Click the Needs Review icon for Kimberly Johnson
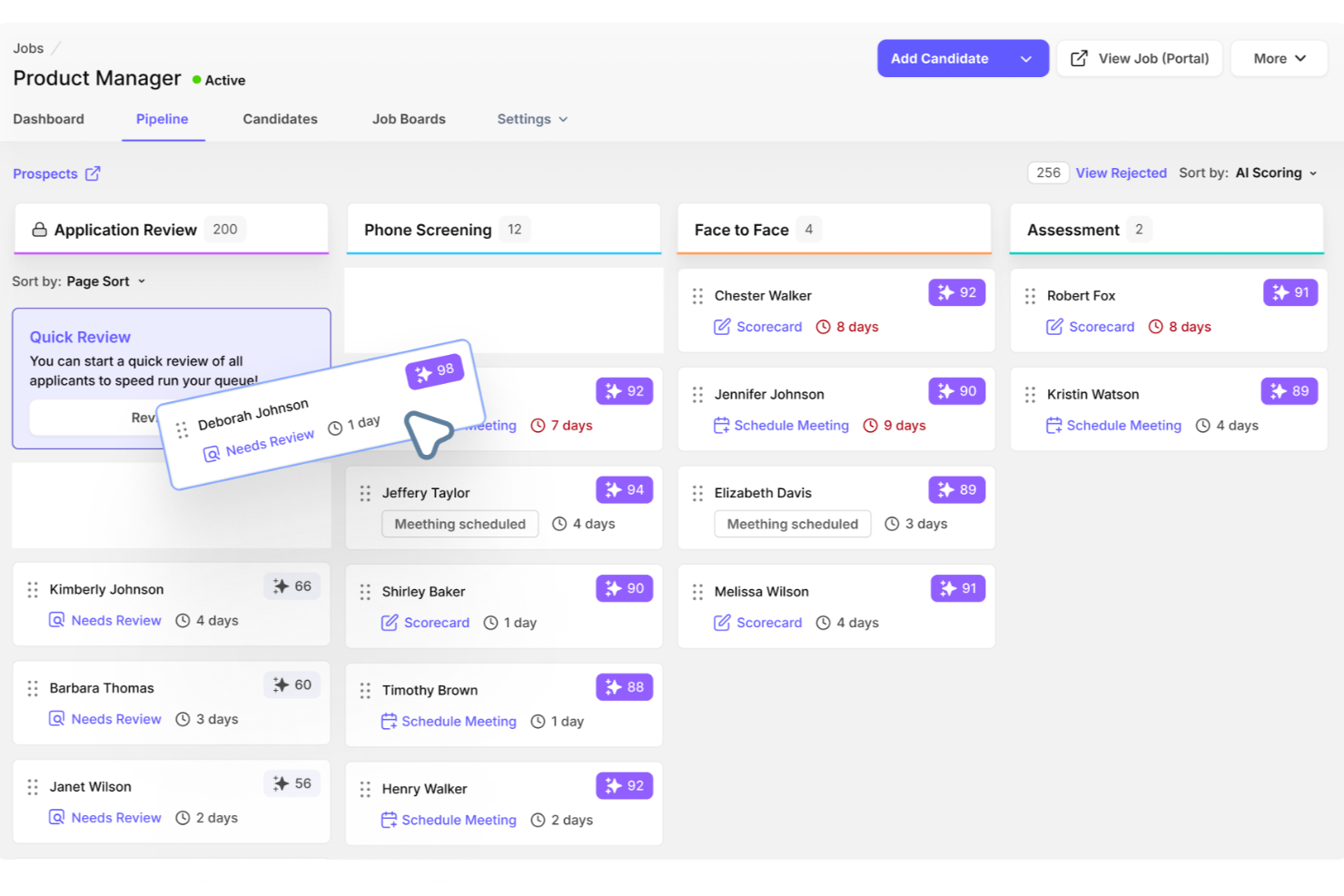Viewport: 1344px width, 896px height. point(56,620)
